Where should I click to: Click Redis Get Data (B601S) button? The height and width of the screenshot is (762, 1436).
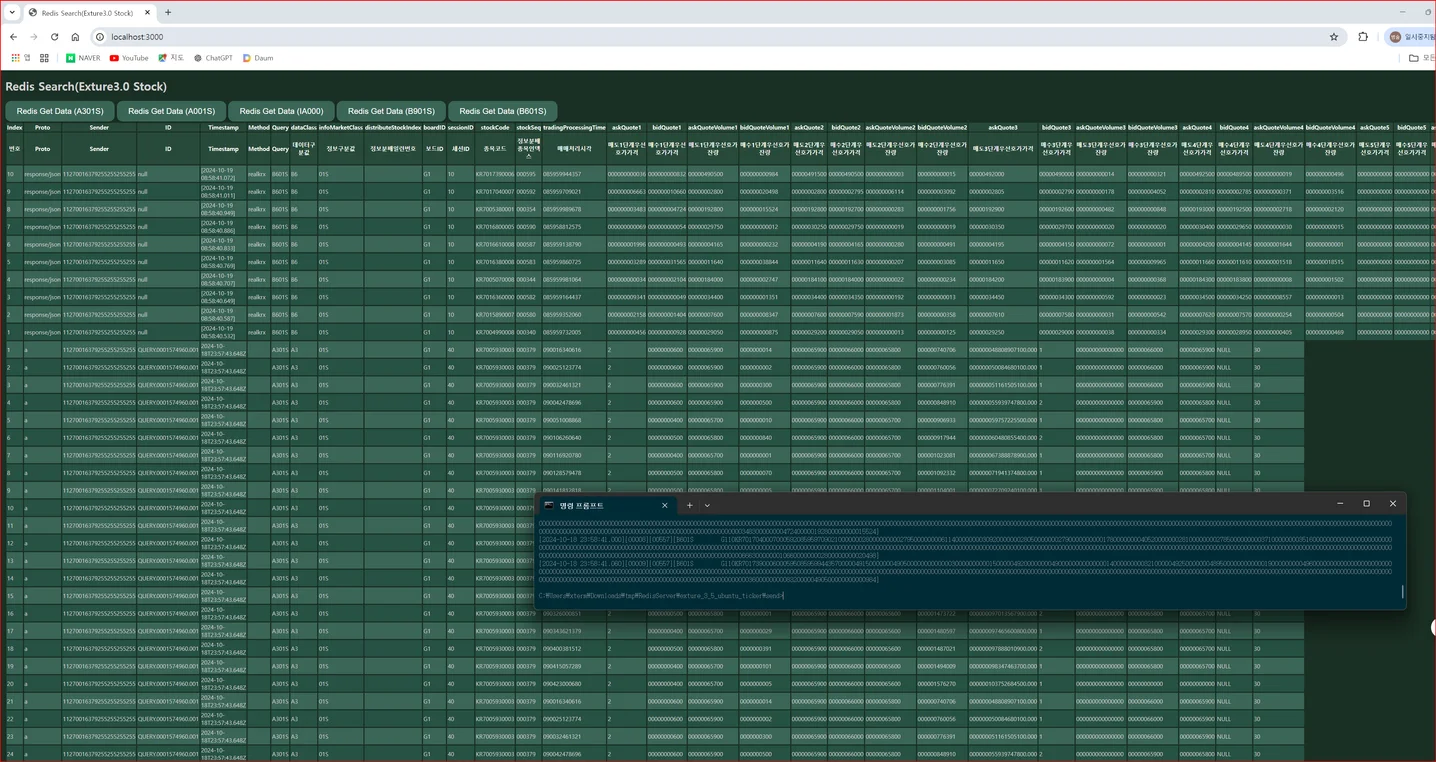click(503, 111)
